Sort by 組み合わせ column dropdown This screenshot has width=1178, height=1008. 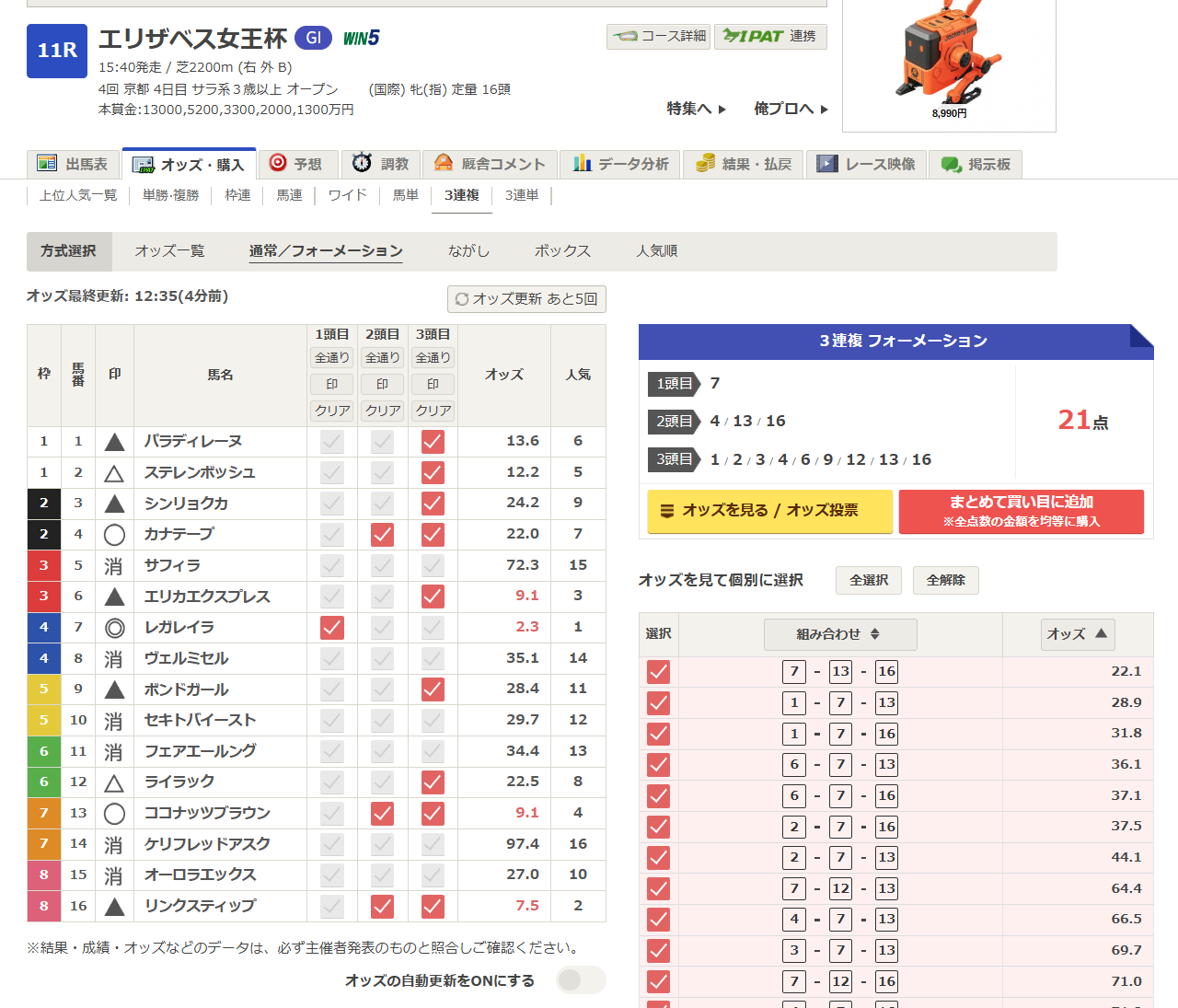click(x=839, y=634)
